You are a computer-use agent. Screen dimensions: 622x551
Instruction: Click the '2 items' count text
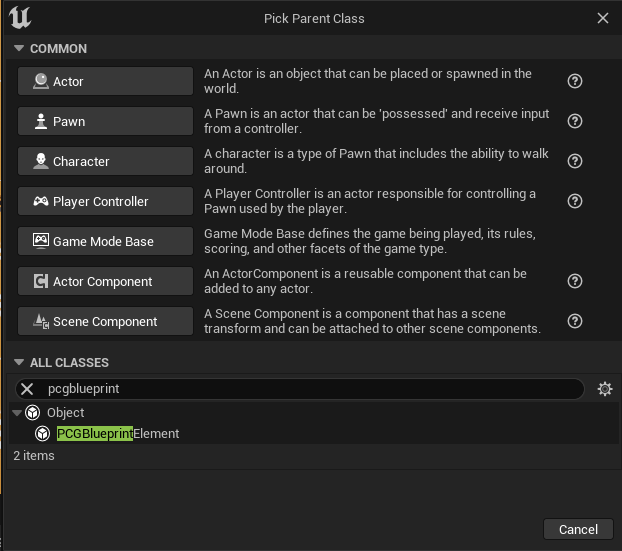tap(34, 455)
